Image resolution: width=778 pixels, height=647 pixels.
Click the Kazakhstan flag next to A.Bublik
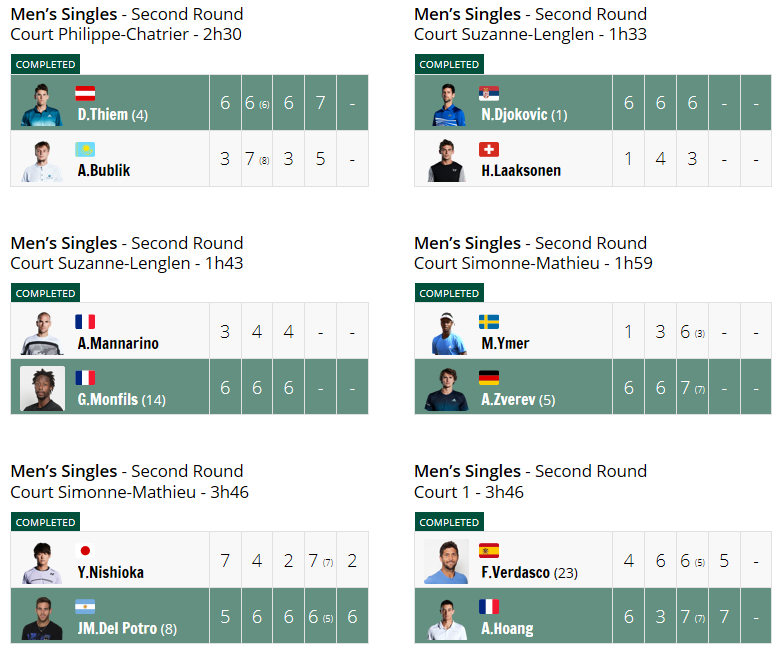tap(85, 149)
